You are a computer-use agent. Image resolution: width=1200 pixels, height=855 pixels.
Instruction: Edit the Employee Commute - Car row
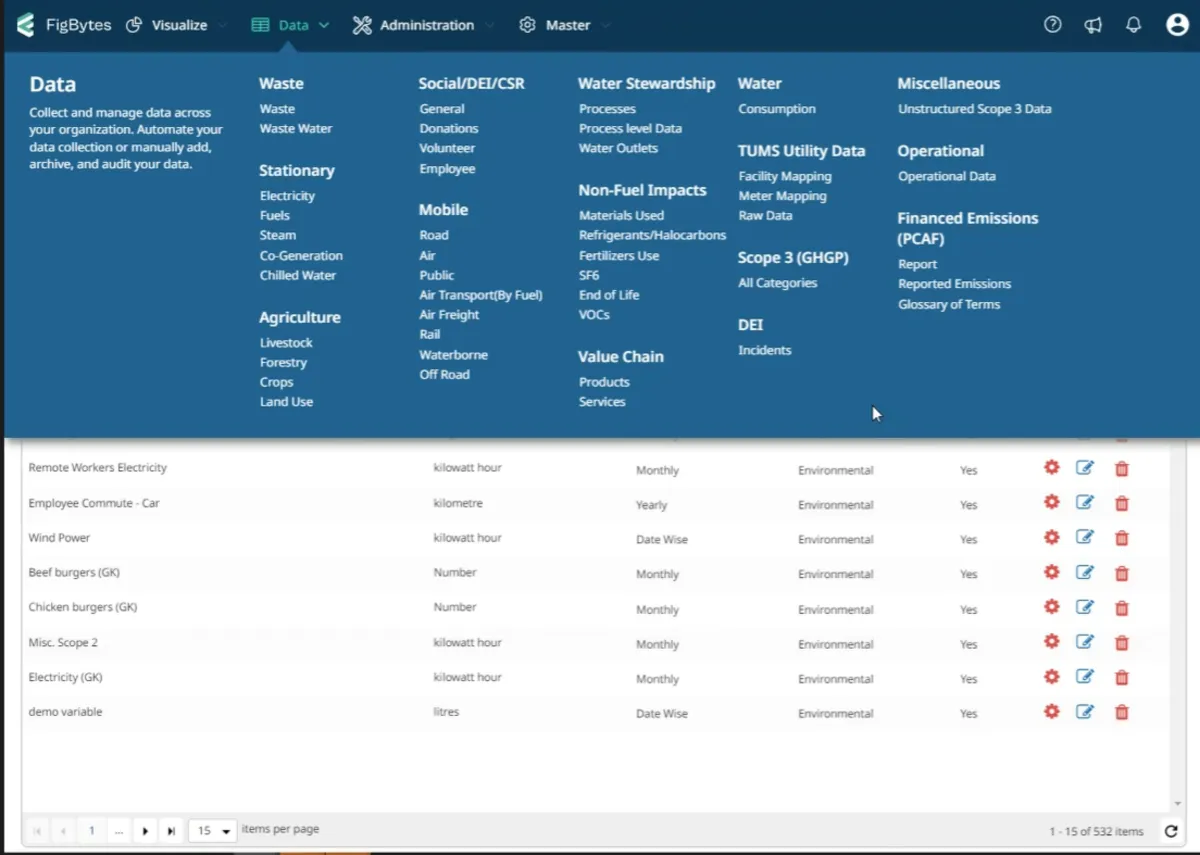pyautogui.click(x=1085, y=502)
